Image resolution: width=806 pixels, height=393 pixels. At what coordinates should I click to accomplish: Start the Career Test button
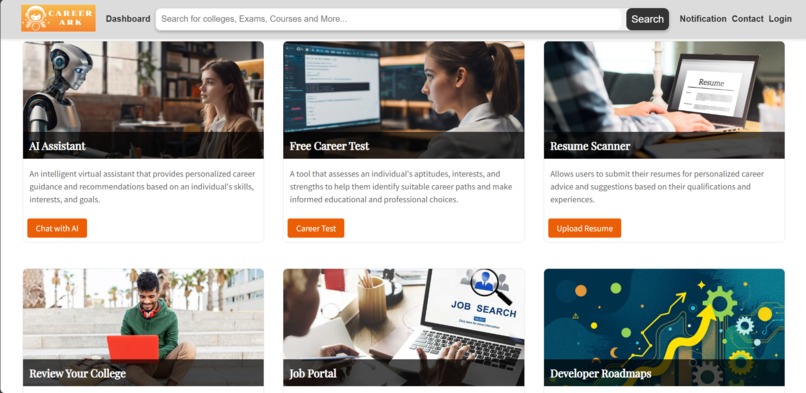(316, 228)
